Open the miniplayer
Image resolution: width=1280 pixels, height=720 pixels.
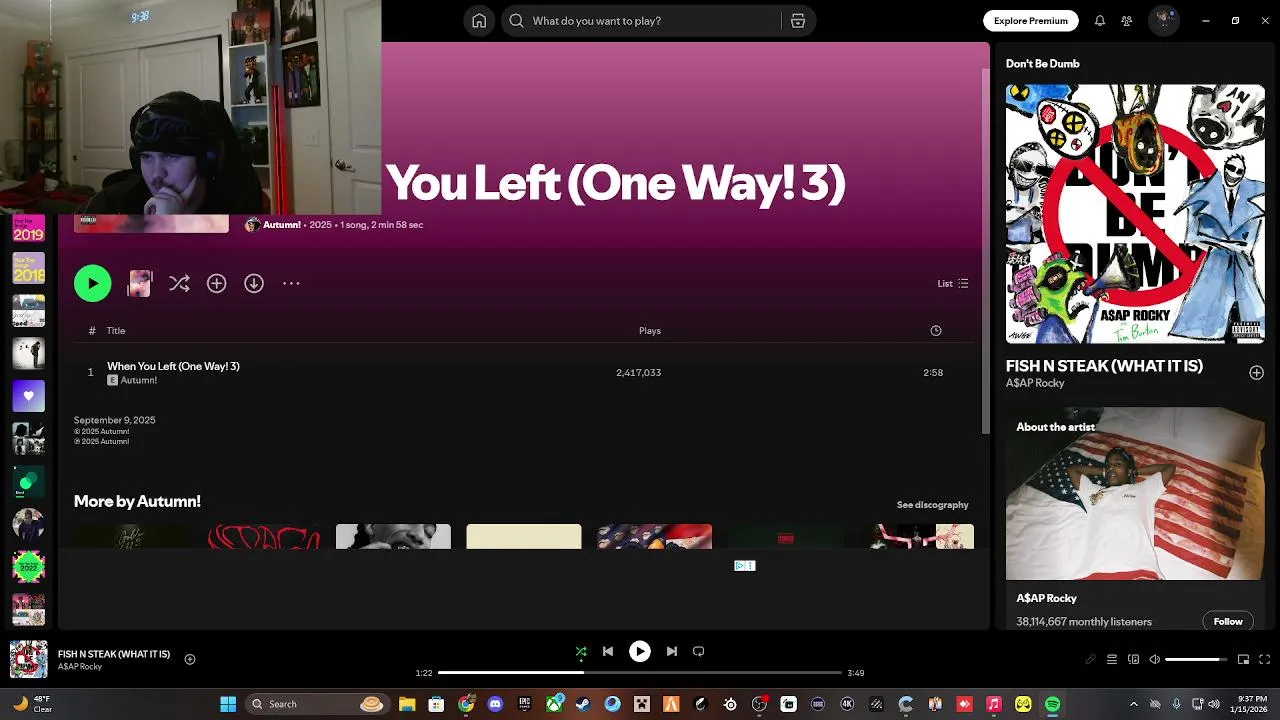tap(1243, 659)
